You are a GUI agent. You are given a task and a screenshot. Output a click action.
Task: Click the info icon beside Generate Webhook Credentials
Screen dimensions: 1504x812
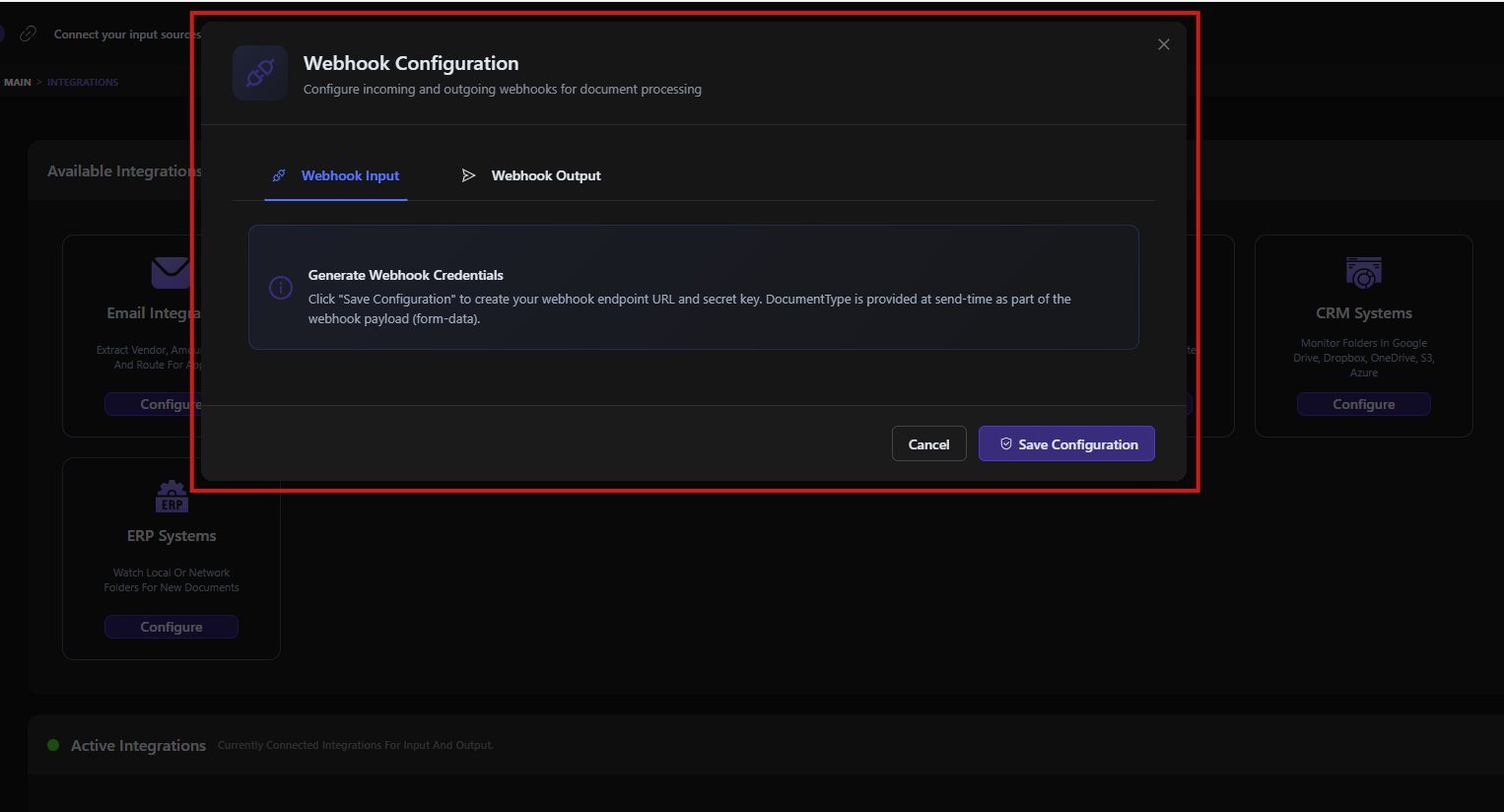point(281,288)
